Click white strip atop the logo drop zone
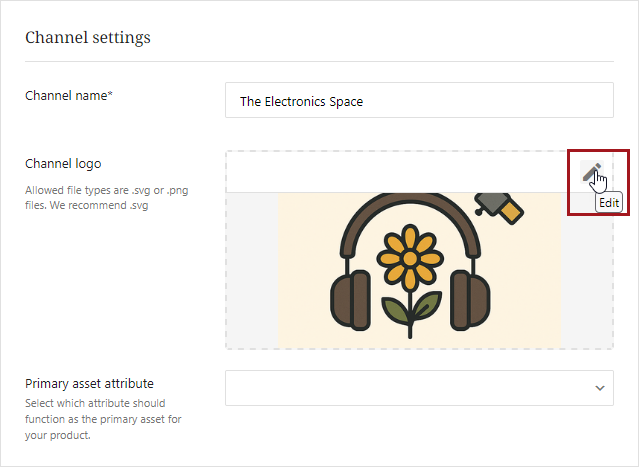 [400, 171]
